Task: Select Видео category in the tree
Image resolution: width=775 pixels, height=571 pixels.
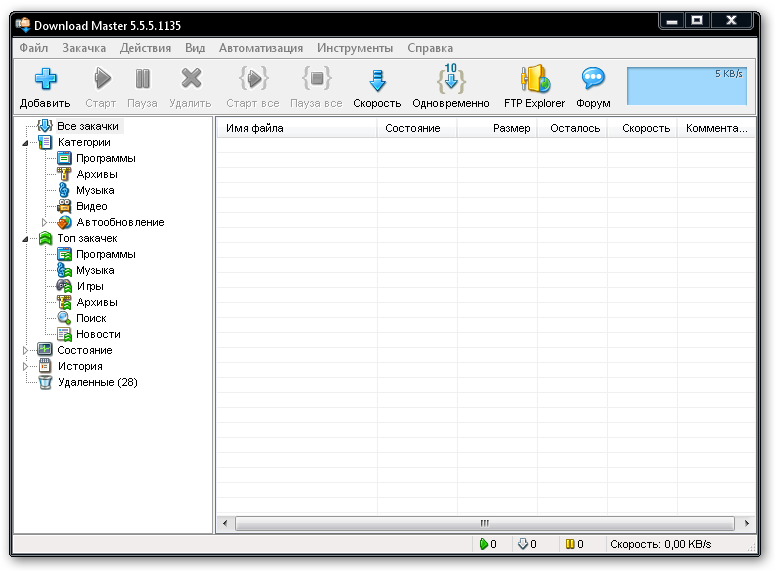Action: coord(91,206)
